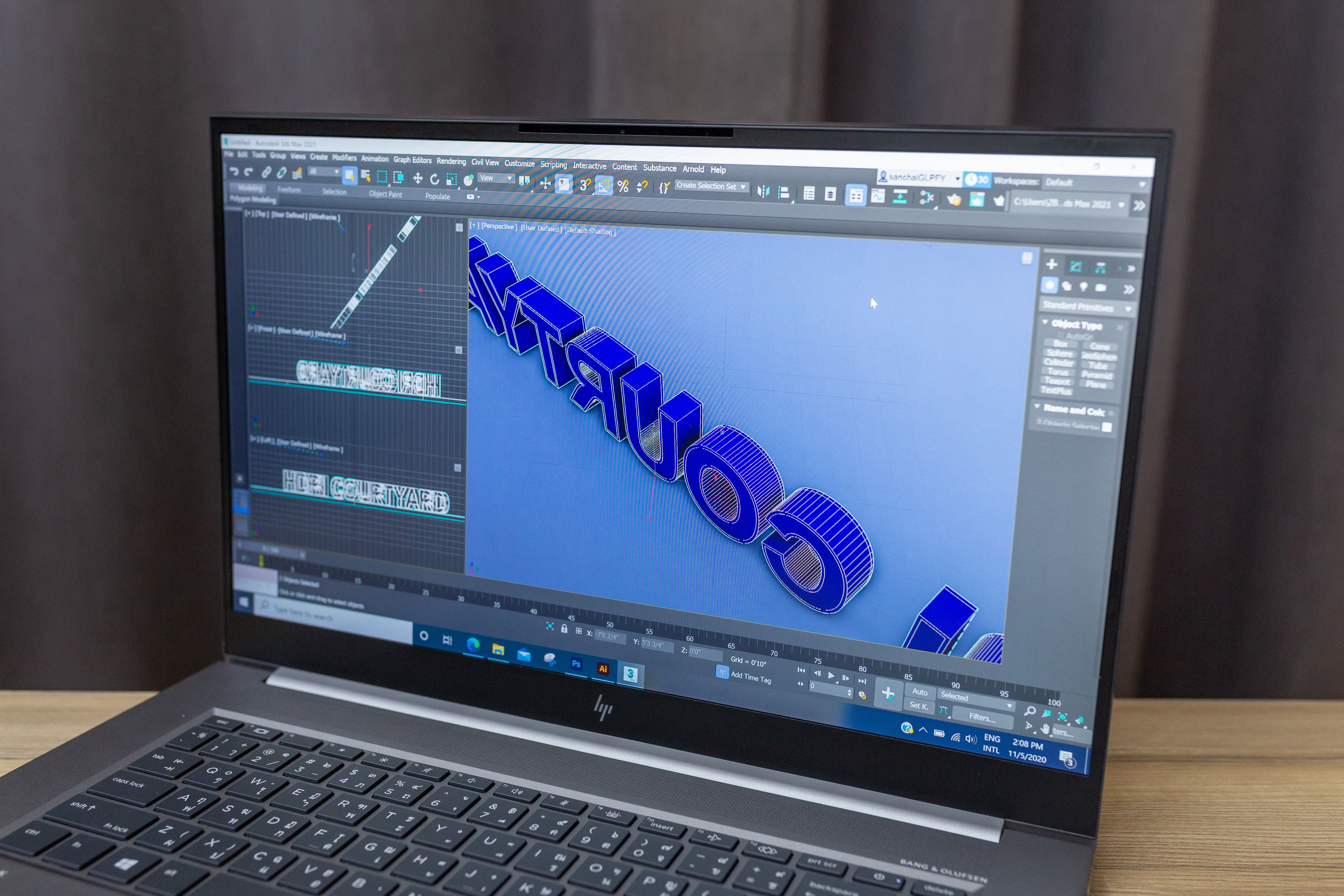
Task: Click the Cylinder primitive button
Action: [x=1058, y=363]
